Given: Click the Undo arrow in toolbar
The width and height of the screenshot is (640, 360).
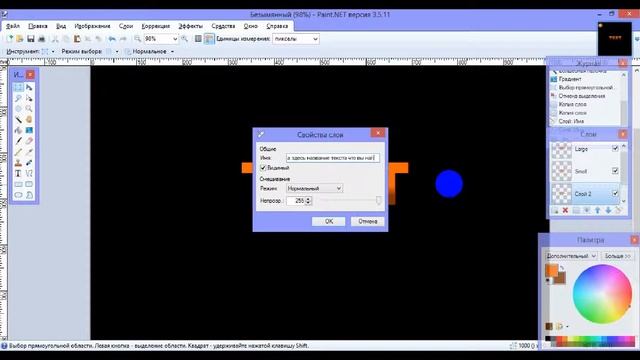Looking at the screenshot, I should tap(112, 39).
